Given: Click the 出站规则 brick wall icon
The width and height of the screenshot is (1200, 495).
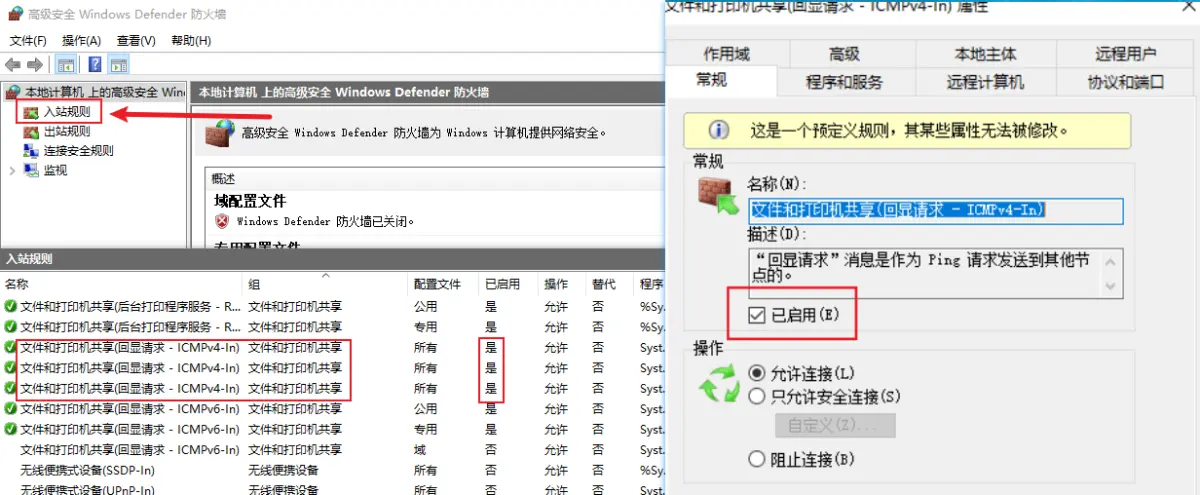Looking at the screenshot, I should [32, 131].
